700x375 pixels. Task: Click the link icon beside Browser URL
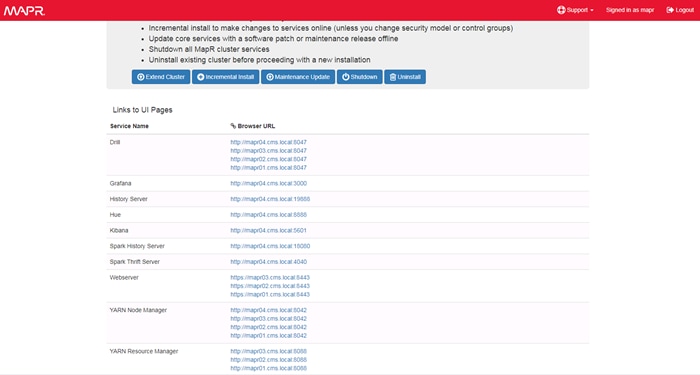[x=233, y=126]
